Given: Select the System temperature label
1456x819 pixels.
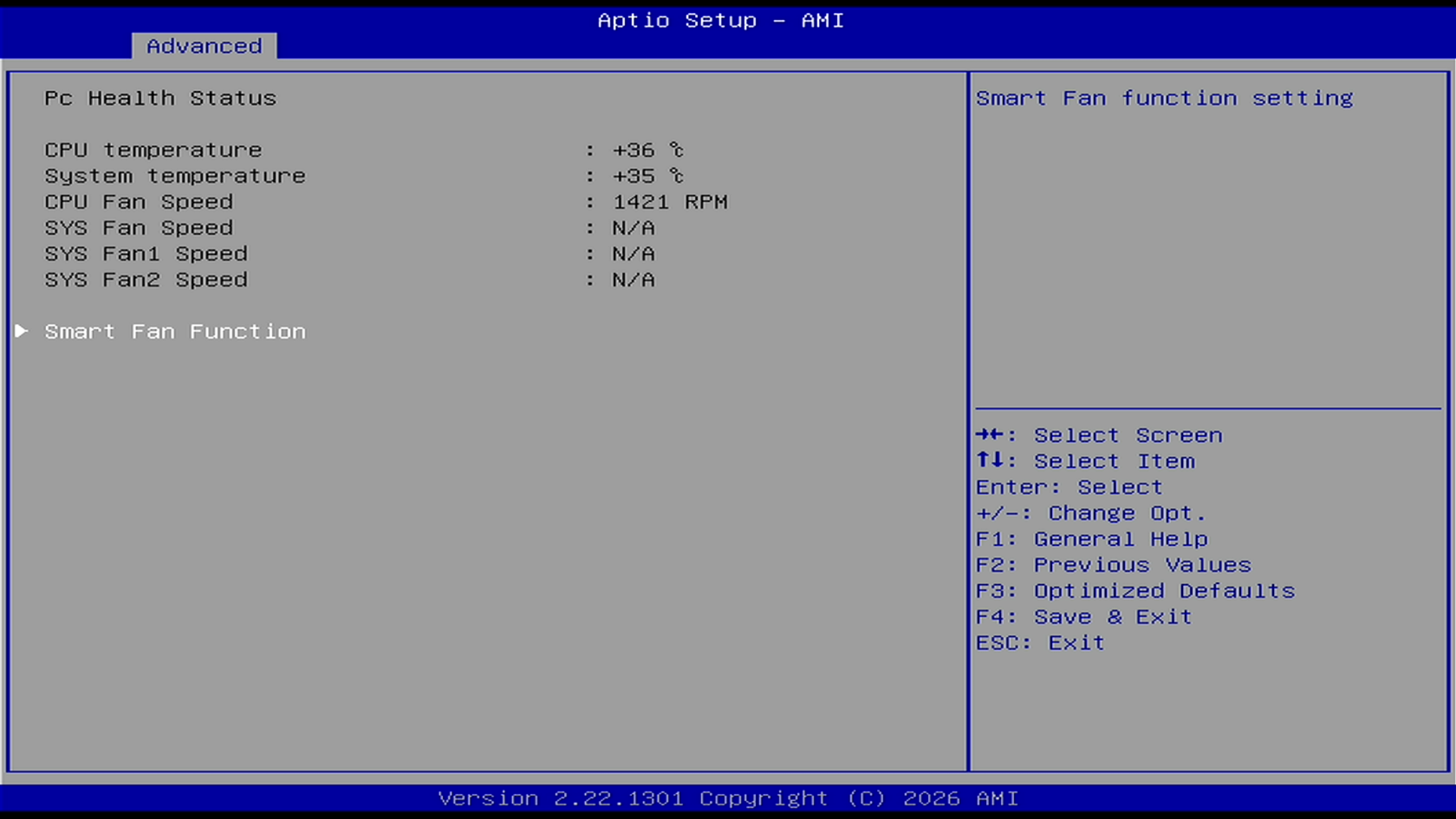Looking at the screenshot, I should coord(175,176).
